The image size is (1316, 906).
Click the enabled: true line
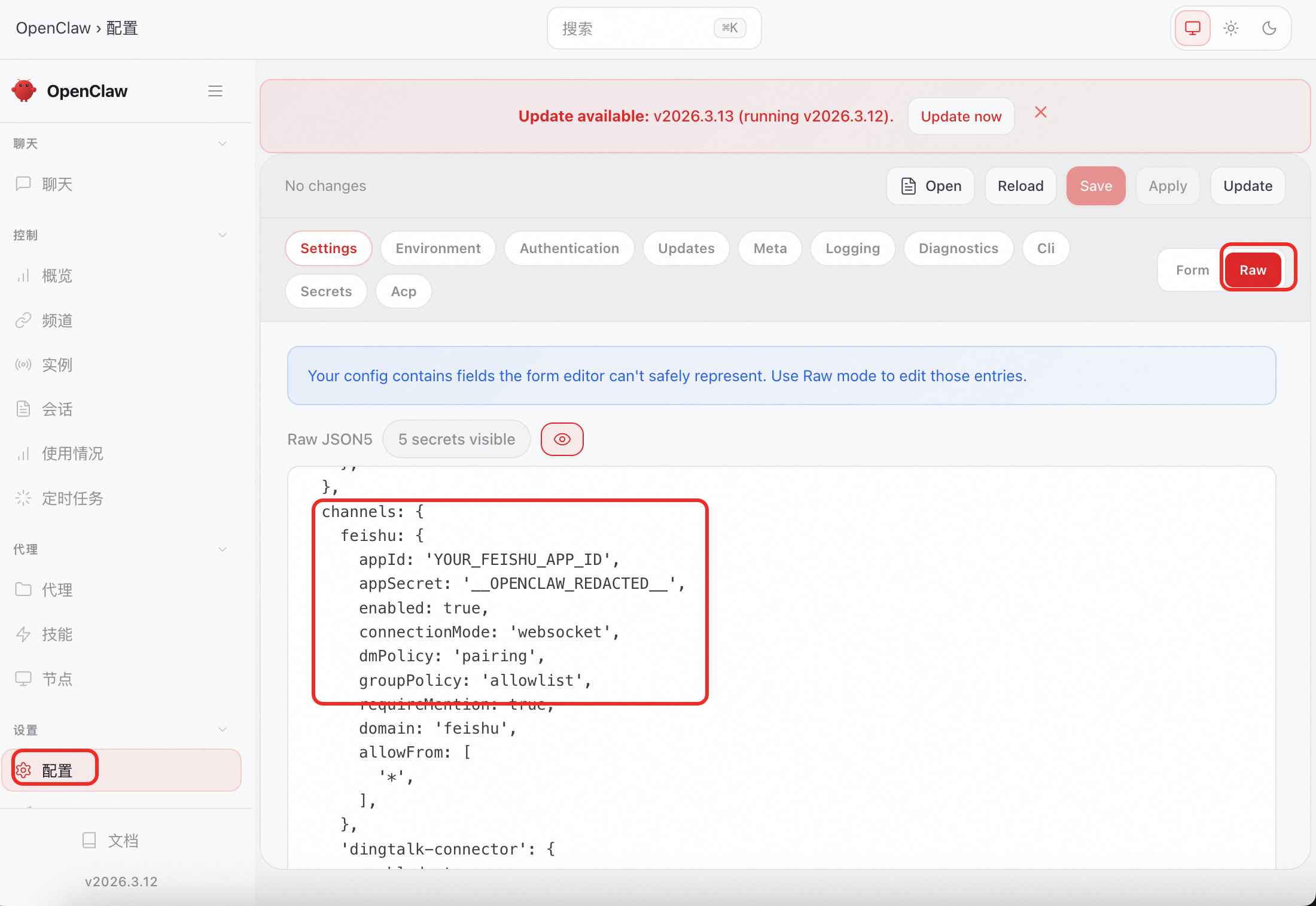tap(424, 608)
